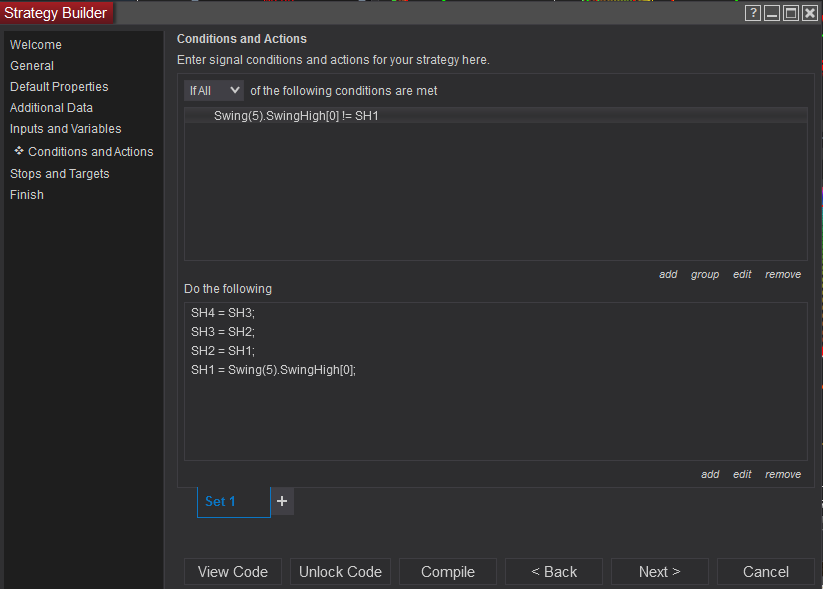Add a new condition set with plus icon
Viewport: 823px width, 589px height.
[282, 501]
